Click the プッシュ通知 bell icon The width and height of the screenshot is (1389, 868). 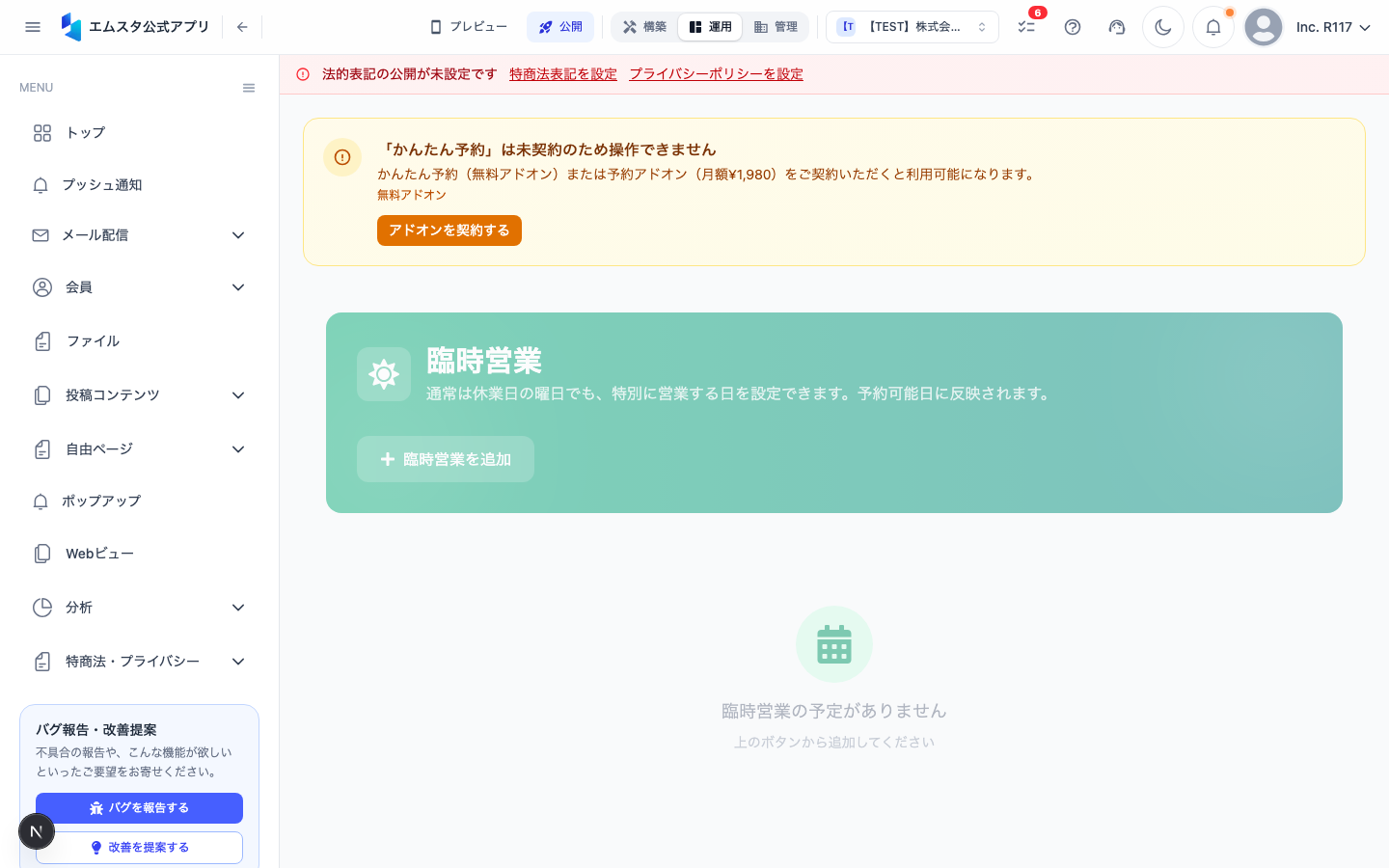[41, 185]
